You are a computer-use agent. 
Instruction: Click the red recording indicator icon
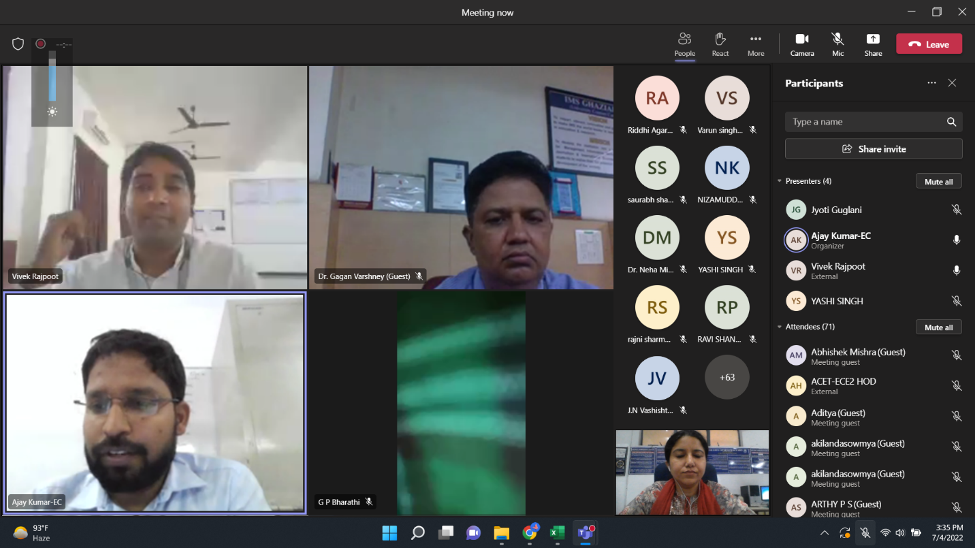41,44
